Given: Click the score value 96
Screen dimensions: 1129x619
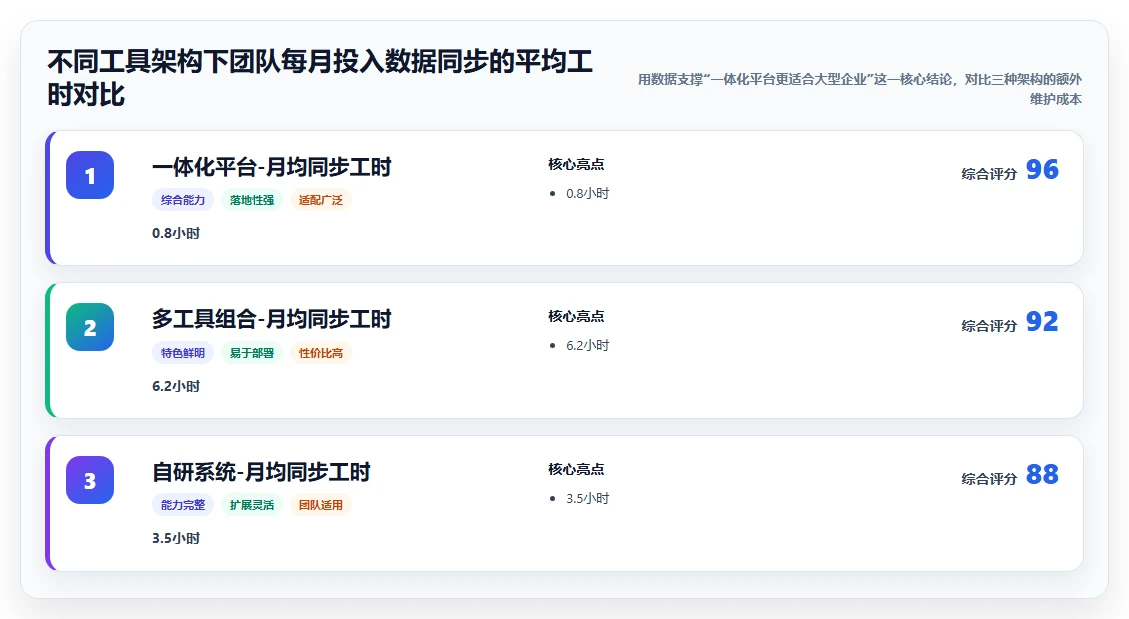Looking at the screenshot, I should (1042, 170).
